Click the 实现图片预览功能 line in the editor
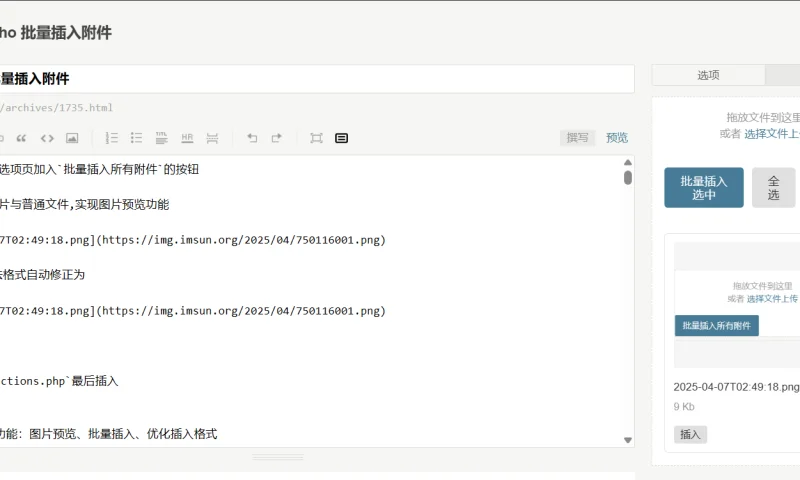This screenshot has height=480, width=800. pos(84,205)
